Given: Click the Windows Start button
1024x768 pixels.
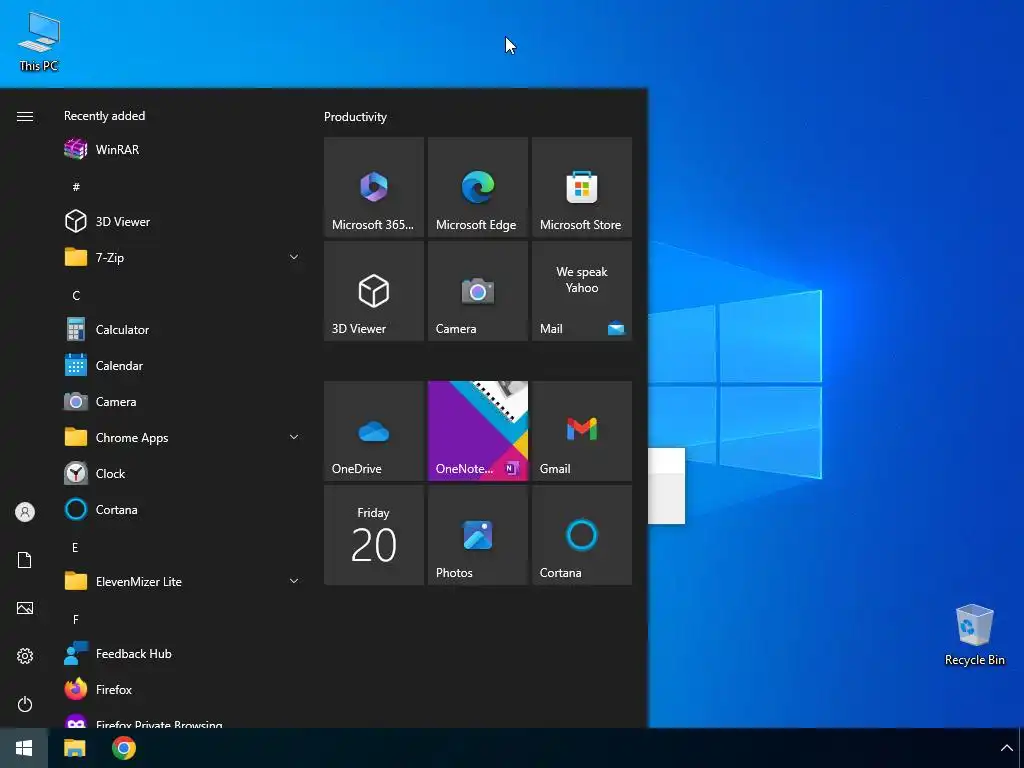Looking at the screenshot, I should pos(24,748).
